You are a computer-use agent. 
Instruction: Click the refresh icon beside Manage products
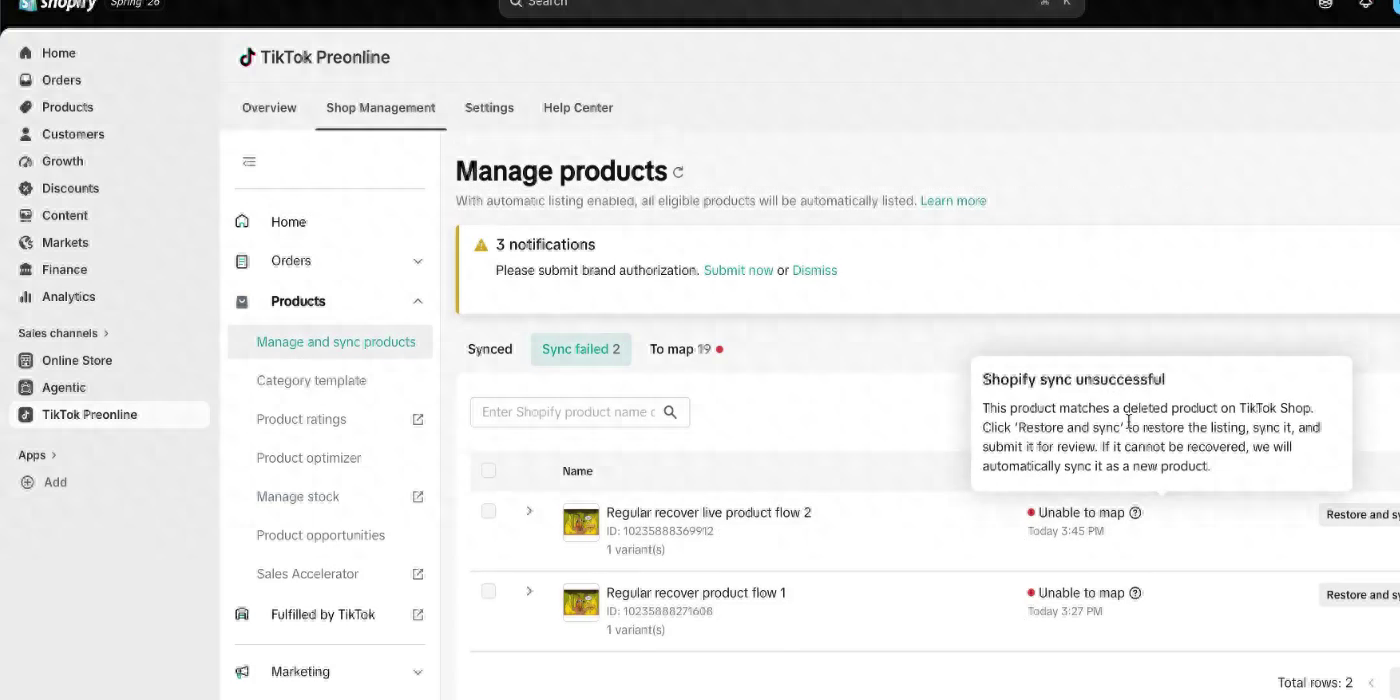678,172
